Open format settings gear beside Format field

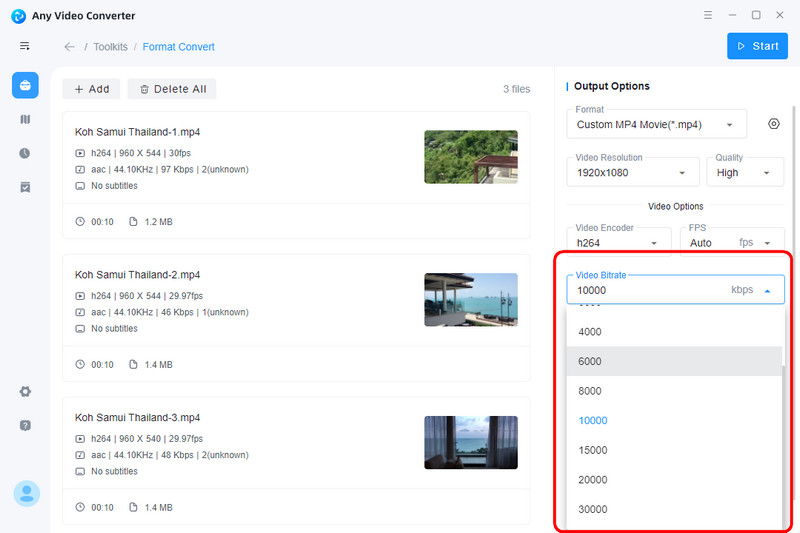point(773,124)
